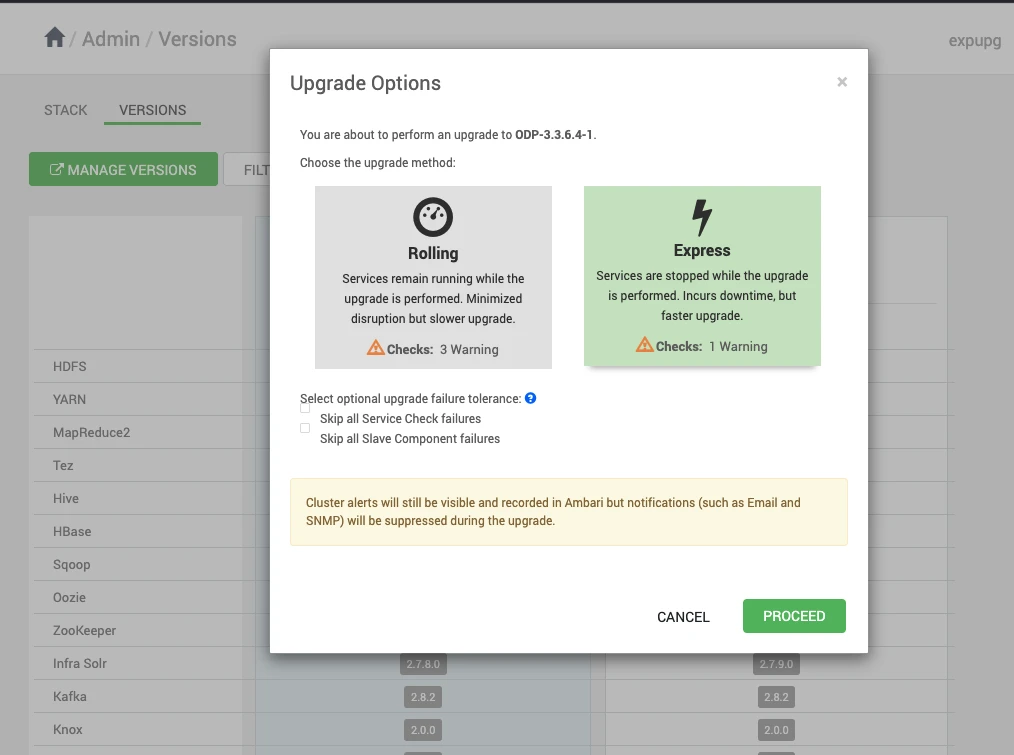The width and height of the screenshot is (1014, 755).
Task: Click the Kafka service row
Action: click(138, 696)
